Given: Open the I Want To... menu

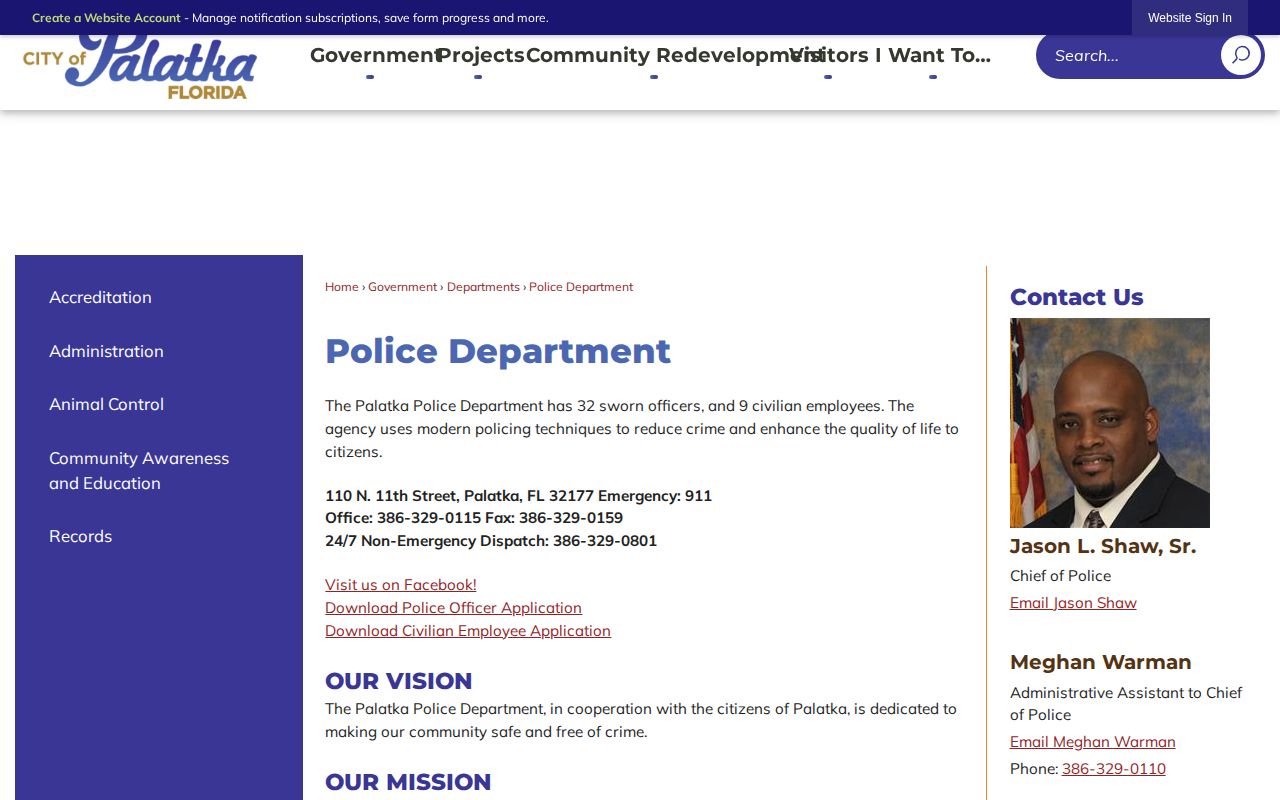Looking at the screenshot, I should 933,55.
